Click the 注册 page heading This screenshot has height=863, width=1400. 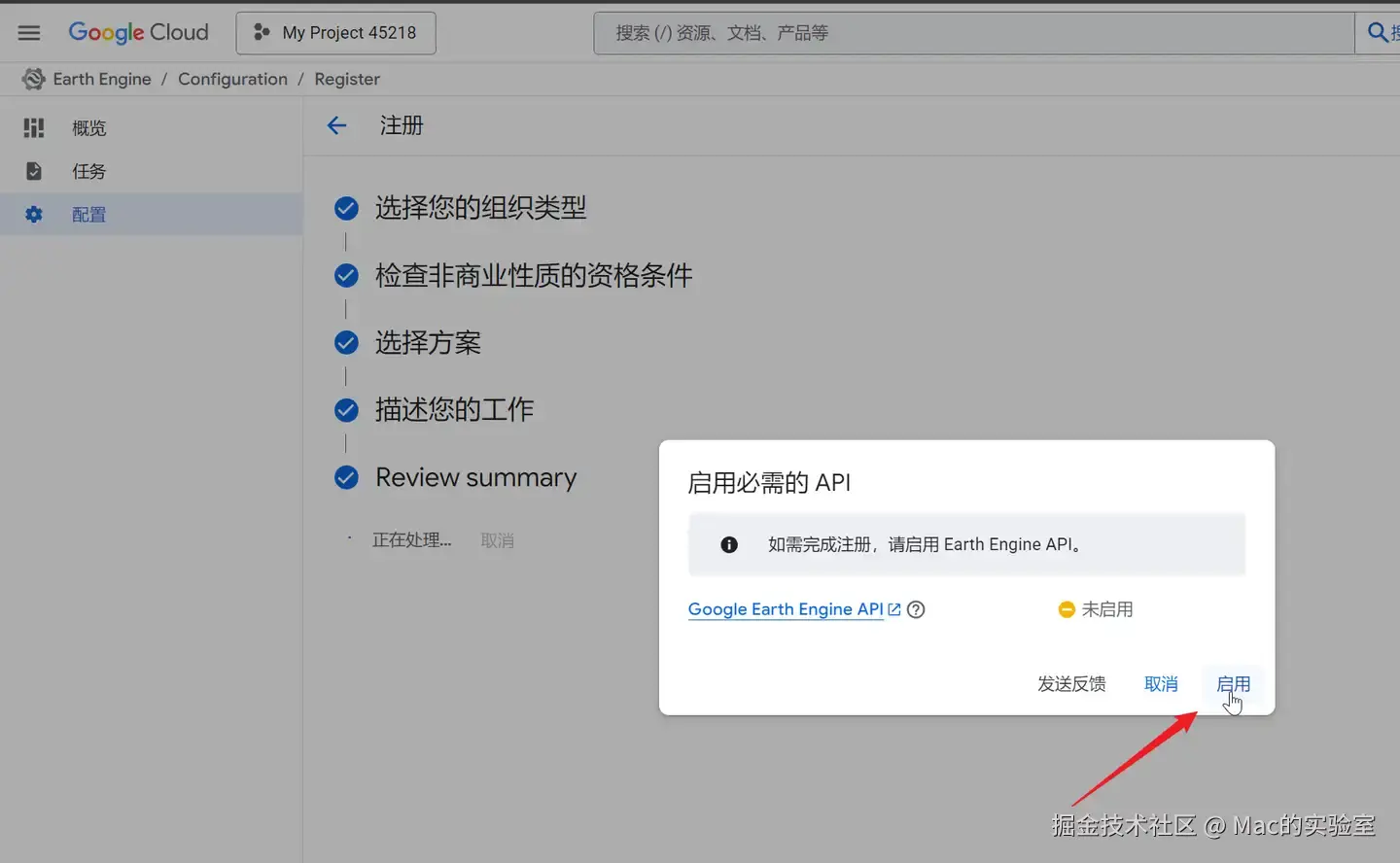(x=402, y=125)
